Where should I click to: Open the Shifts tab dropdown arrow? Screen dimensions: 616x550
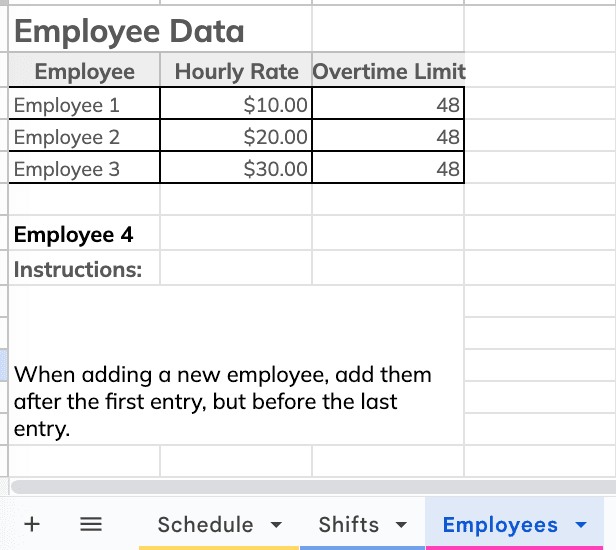(401, 524)
